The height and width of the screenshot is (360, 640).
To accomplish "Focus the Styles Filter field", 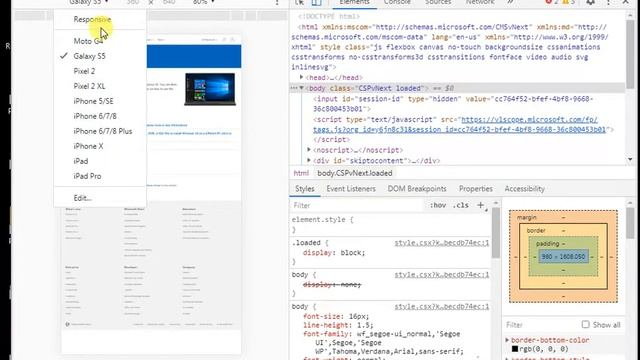I will 357,205.
